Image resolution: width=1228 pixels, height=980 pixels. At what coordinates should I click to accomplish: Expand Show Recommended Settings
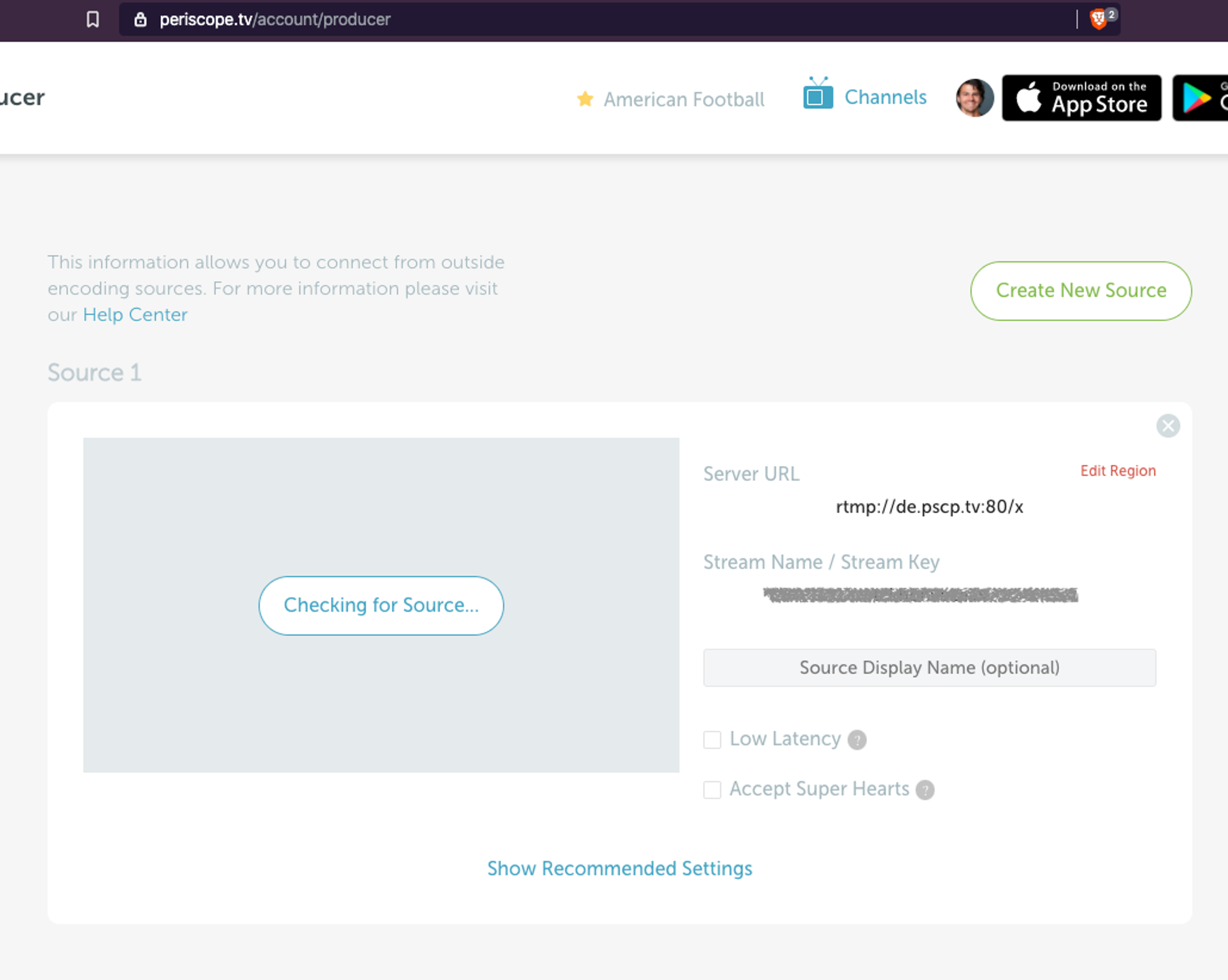620,868
